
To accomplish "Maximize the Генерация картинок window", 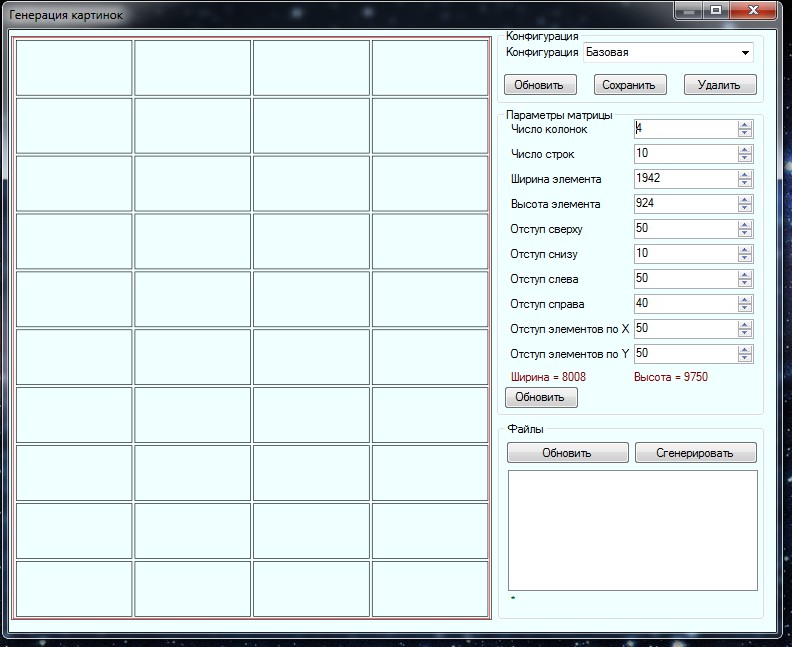I will [716, 11].
